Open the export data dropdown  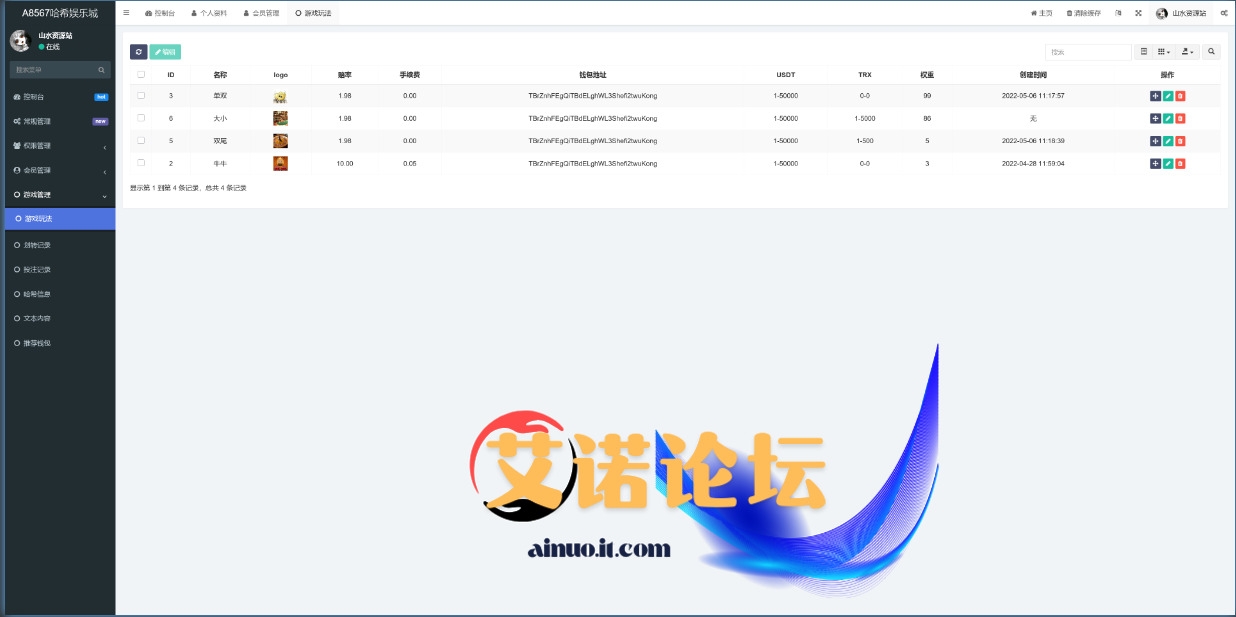(1188, 52)
